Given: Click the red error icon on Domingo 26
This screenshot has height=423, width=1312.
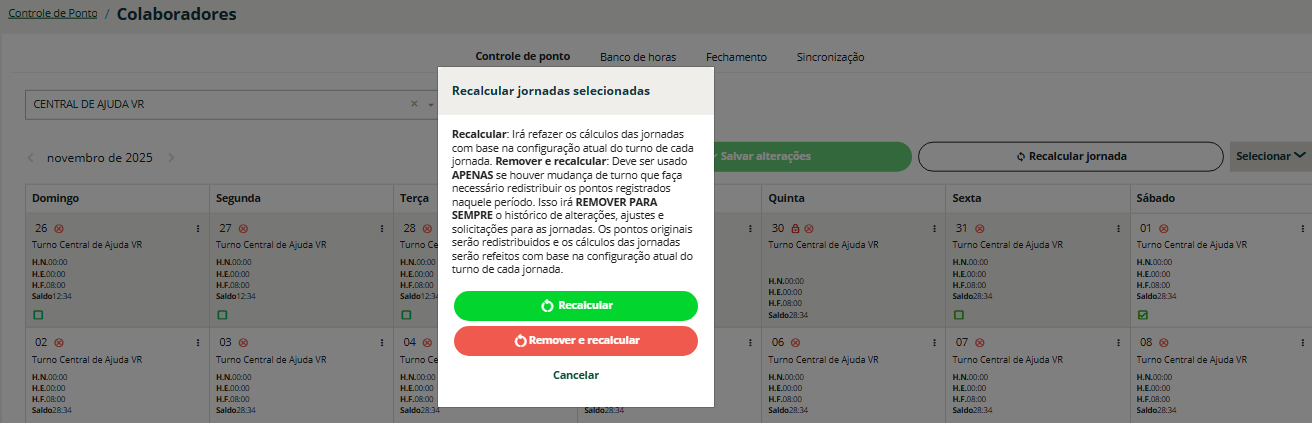Looking at the screenshot, I should pos(58,229).
